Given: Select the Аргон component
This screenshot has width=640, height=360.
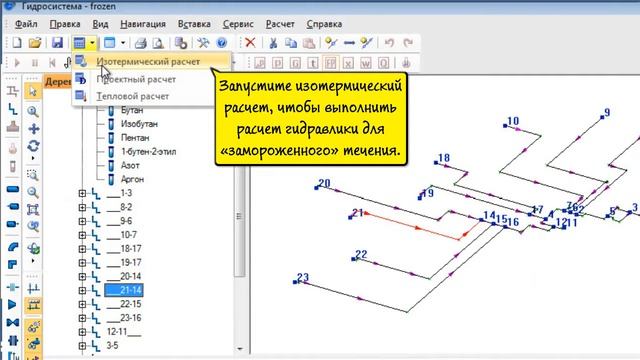Looking at the screenshot, I should [132, 179].
